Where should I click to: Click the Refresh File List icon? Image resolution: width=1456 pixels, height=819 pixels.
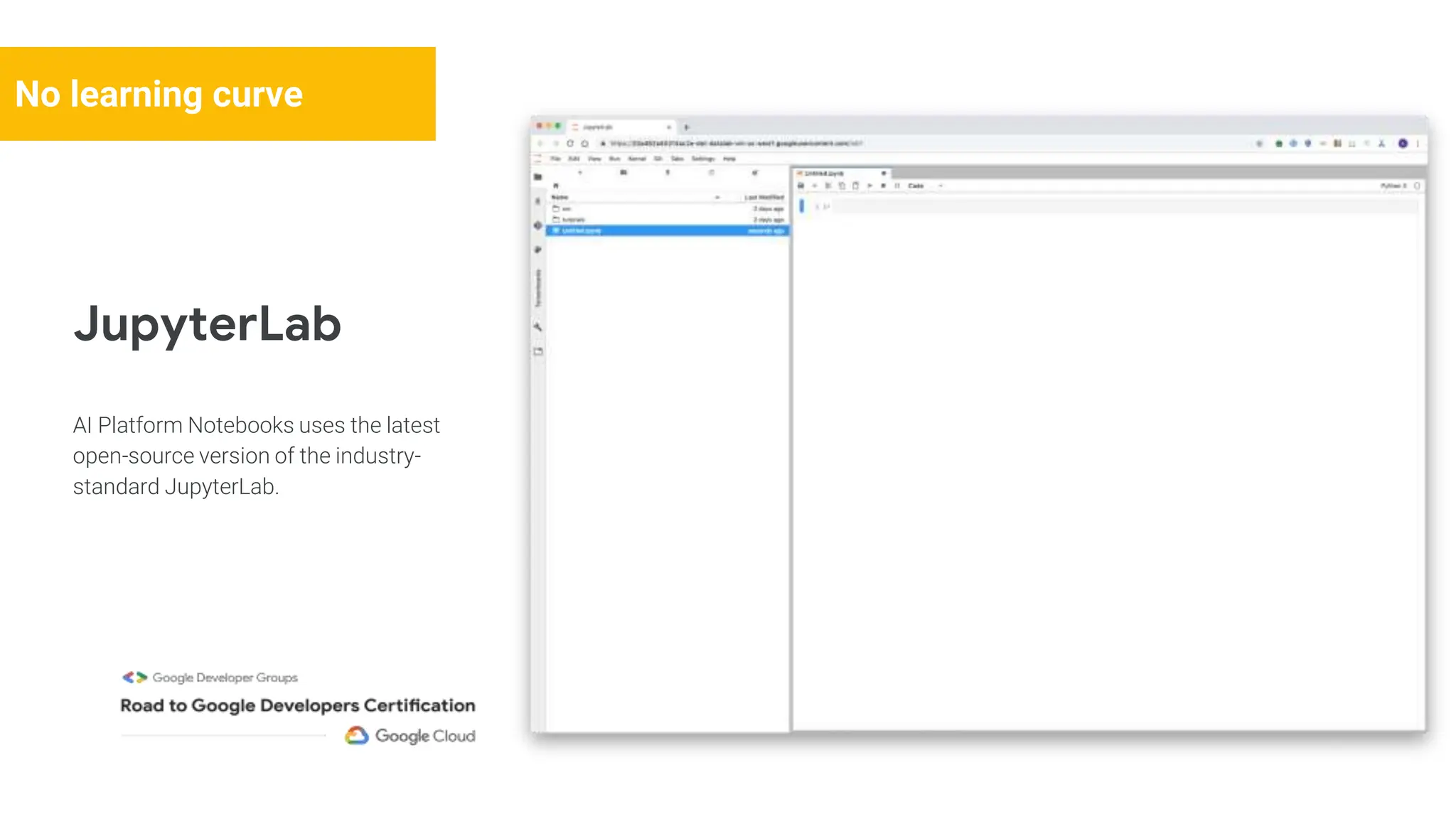click(711, 172)
